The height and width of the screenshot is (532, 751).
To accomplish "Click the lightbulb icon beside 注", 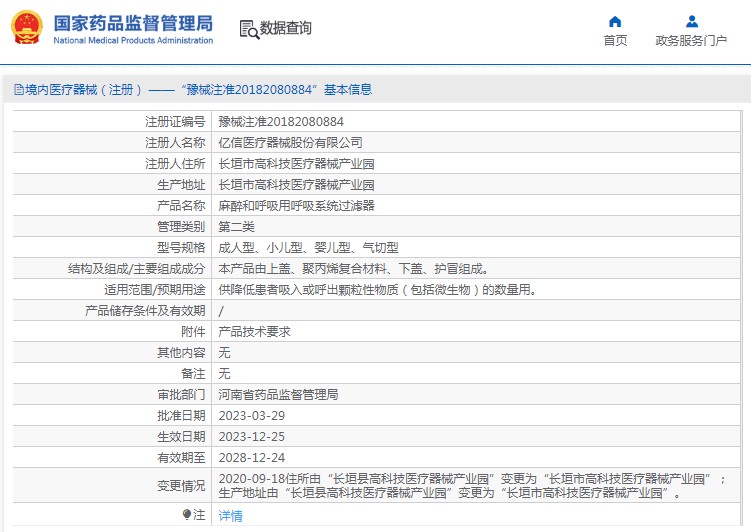I will 187,515.
